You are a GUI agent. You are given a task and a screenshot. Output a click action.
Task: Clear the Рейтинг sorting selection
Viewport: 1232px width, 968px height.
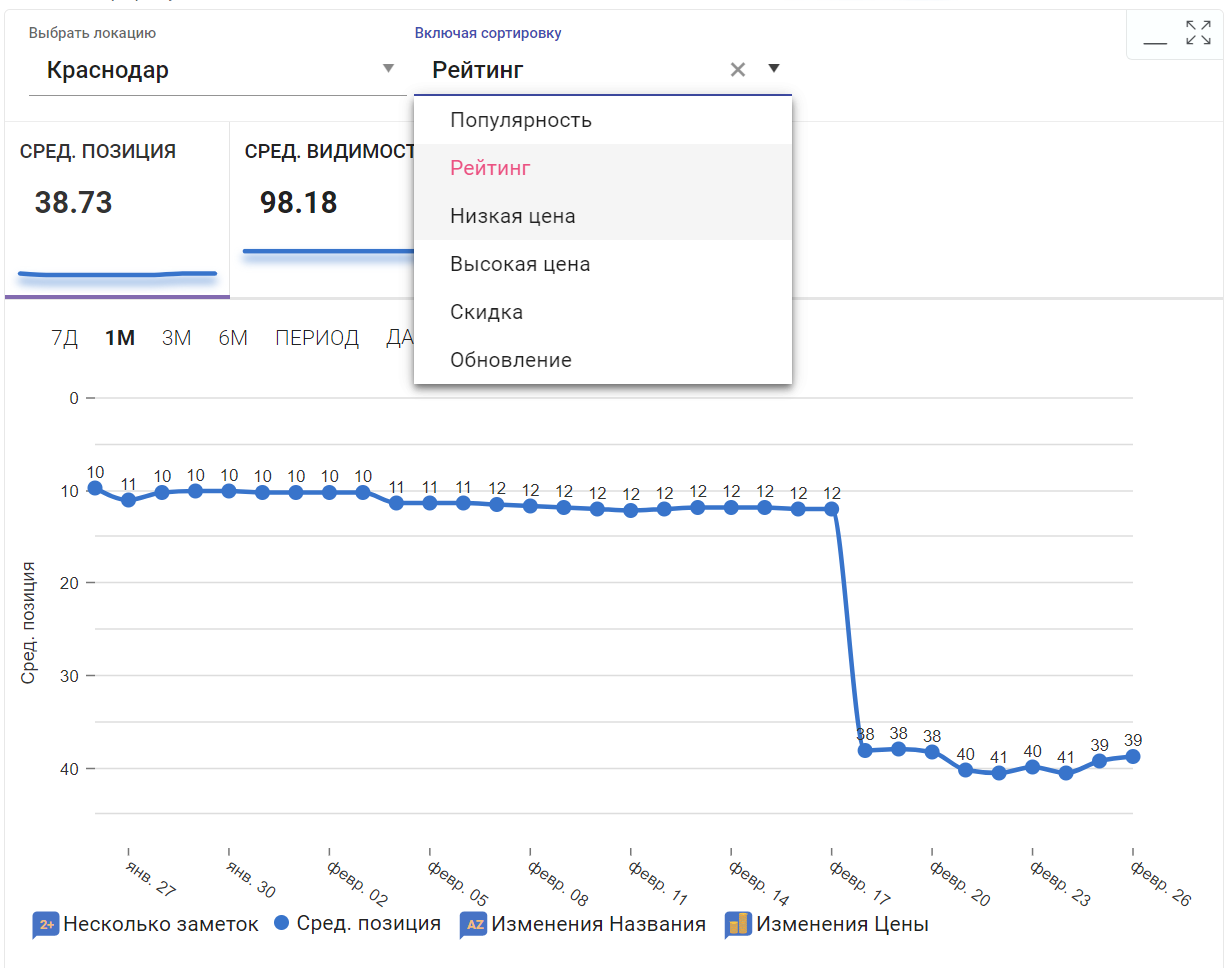[738, 70]
